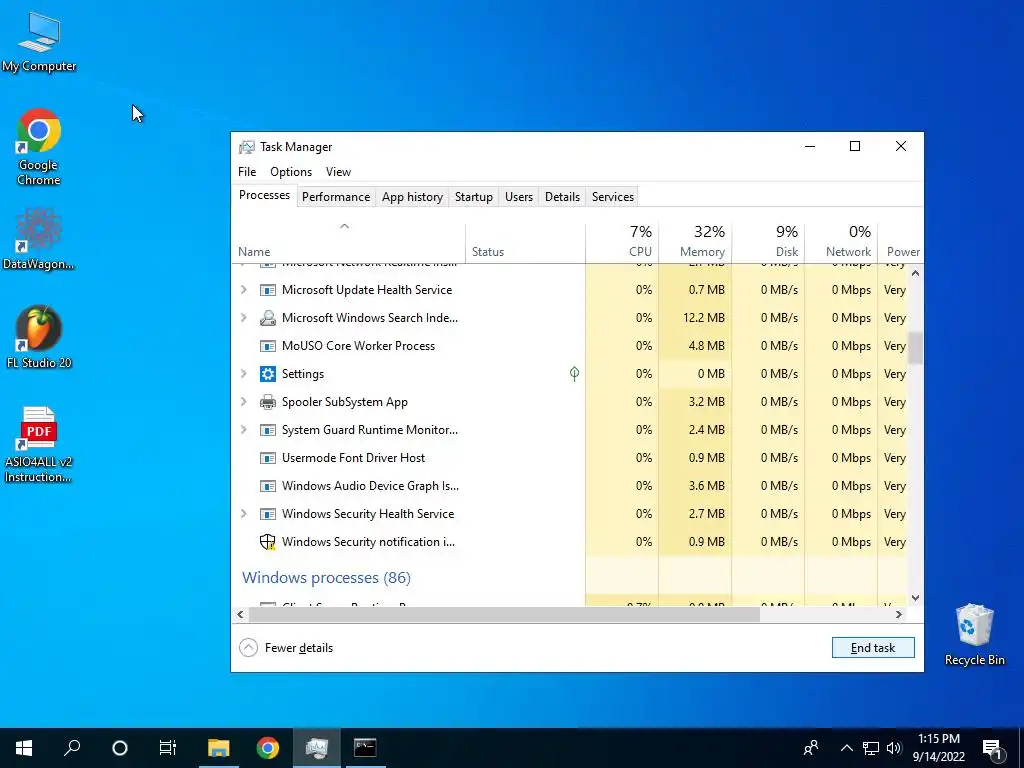1024x768 pixels.
Task: Select the Microsoft Windows Search Indexer icon
Action: (x=268, y=317)
